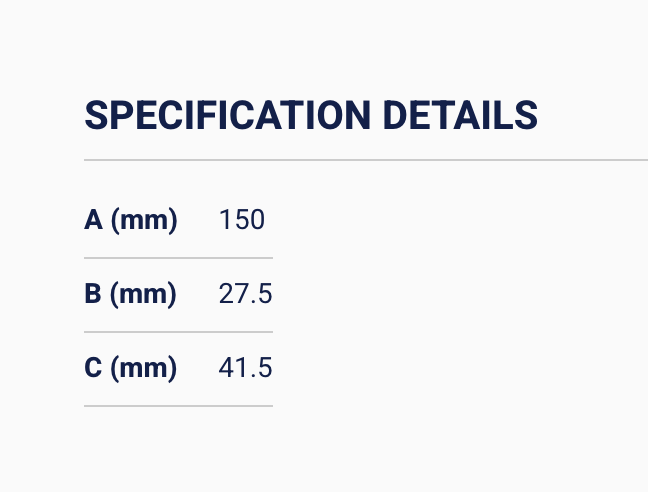The image size is (648, 492).
Task: Click the divider line below row C
Action: [178, 406]
